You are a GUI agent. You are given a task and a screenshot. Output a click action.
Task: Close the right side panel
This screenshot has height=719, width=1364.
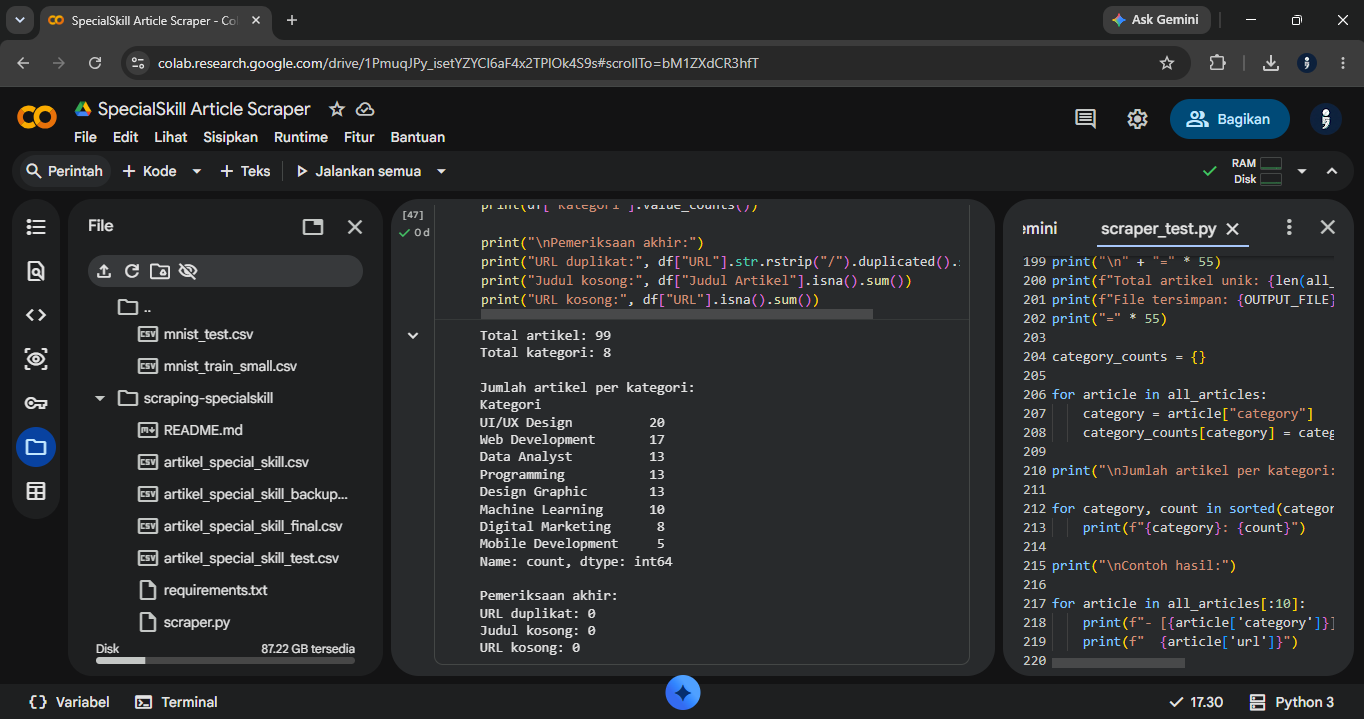(1328, 227)
